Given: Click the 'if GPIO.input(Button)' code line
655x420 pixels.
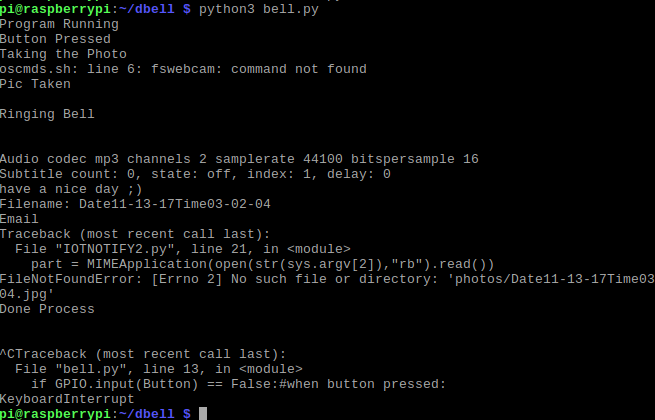Looking at the screenshot, I should tap(239, 384).
